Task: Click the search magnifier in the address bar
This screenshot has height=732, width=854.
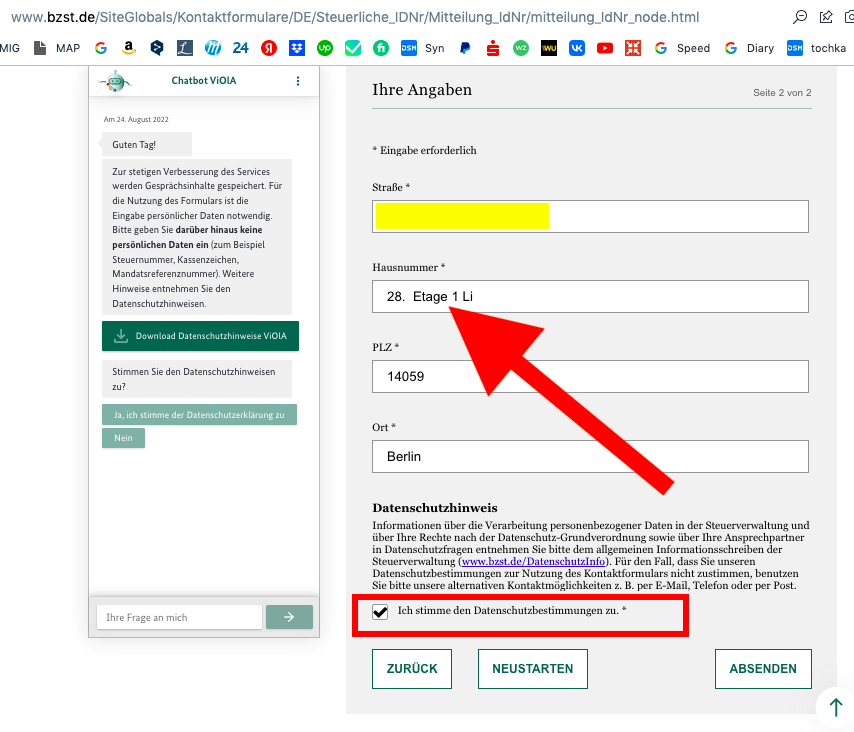Action: click(800, 17)
